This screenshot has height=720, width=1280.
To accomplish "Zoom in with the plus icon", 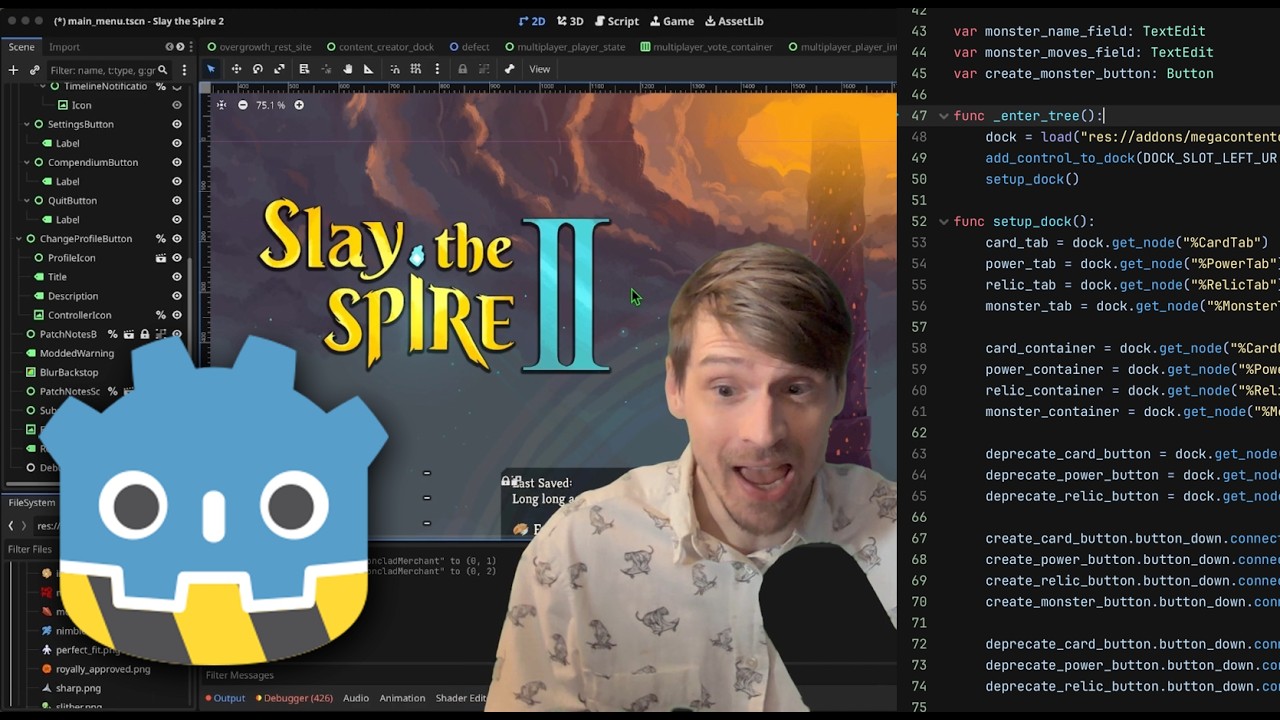I will tap(299, 105).
